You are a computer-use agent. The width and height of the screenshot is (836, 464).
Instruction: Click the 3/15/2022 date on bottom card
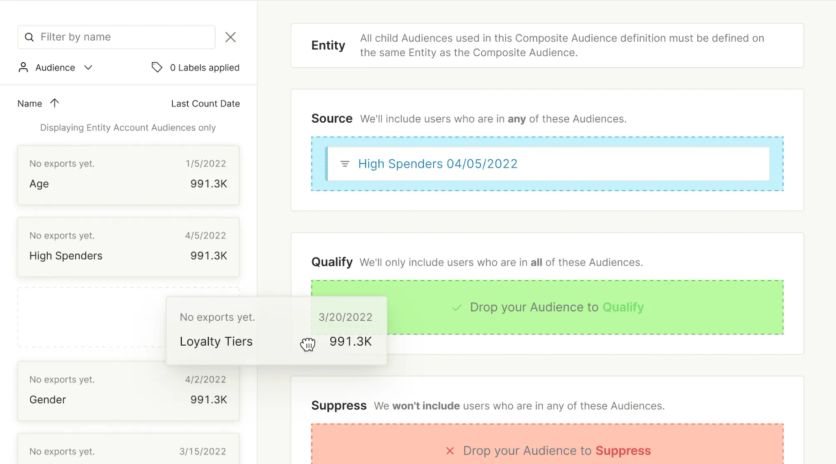[203, 452]
